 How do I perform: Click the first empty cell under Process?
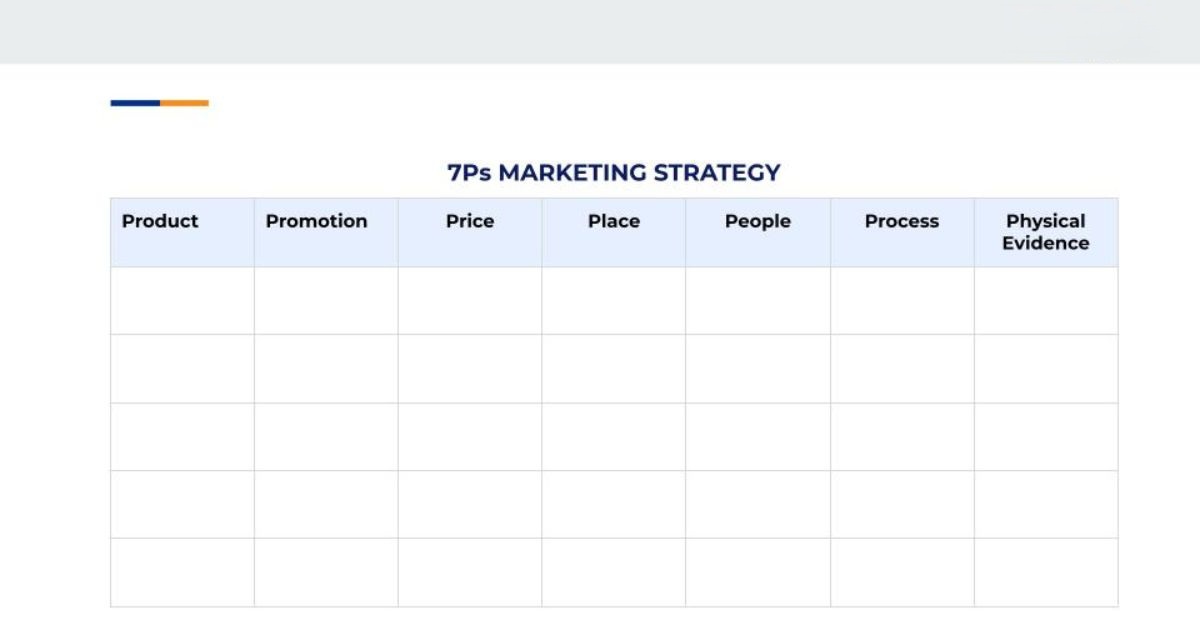pyautogui.click(x=902, y=301)
